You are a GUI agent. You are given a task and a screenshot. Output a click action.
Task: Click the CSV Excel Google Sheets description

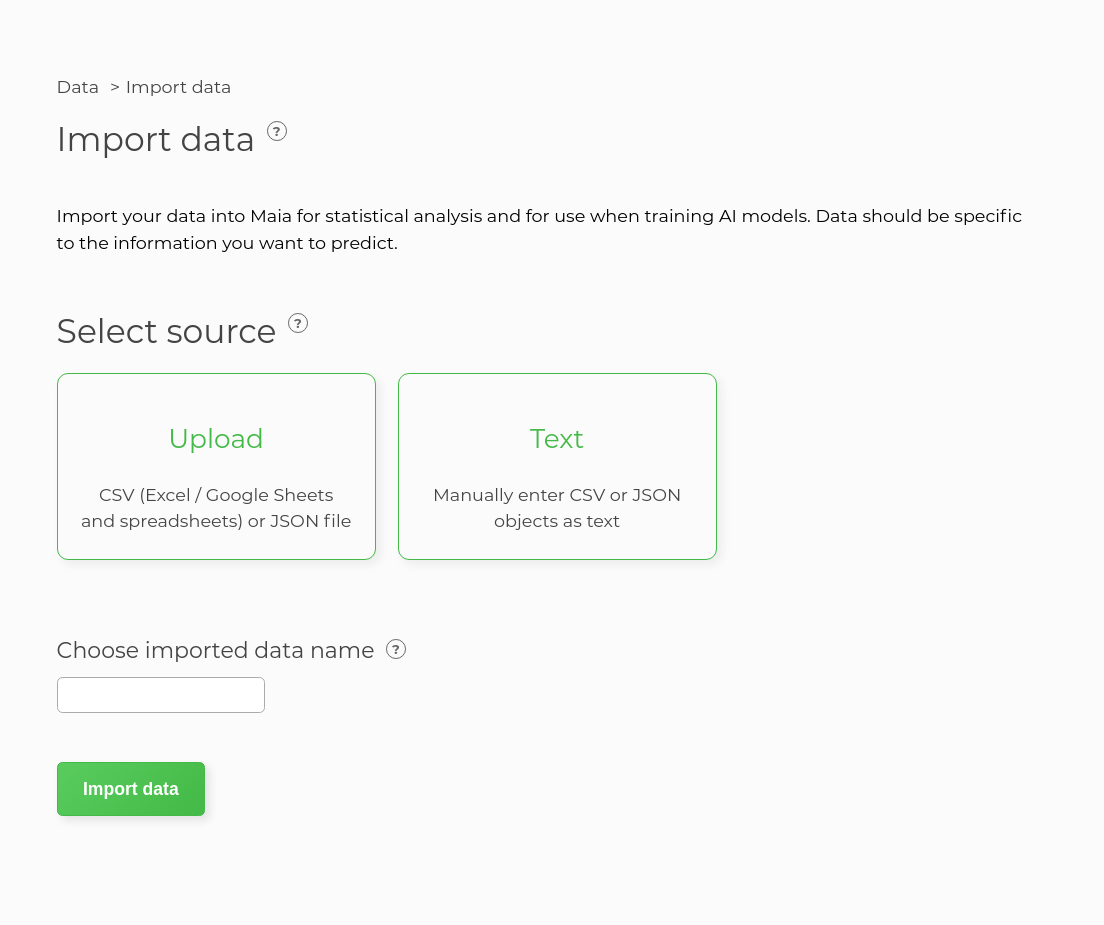coord(216,495)
